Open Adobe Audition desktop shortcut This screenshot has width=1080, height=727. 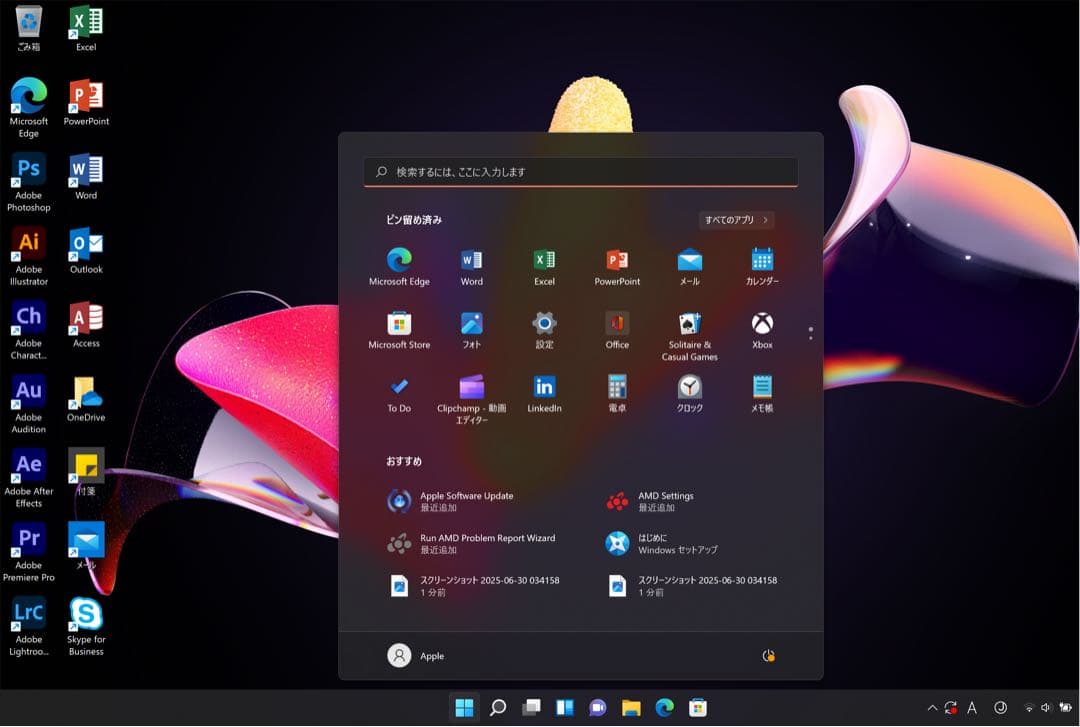(29, 393)
